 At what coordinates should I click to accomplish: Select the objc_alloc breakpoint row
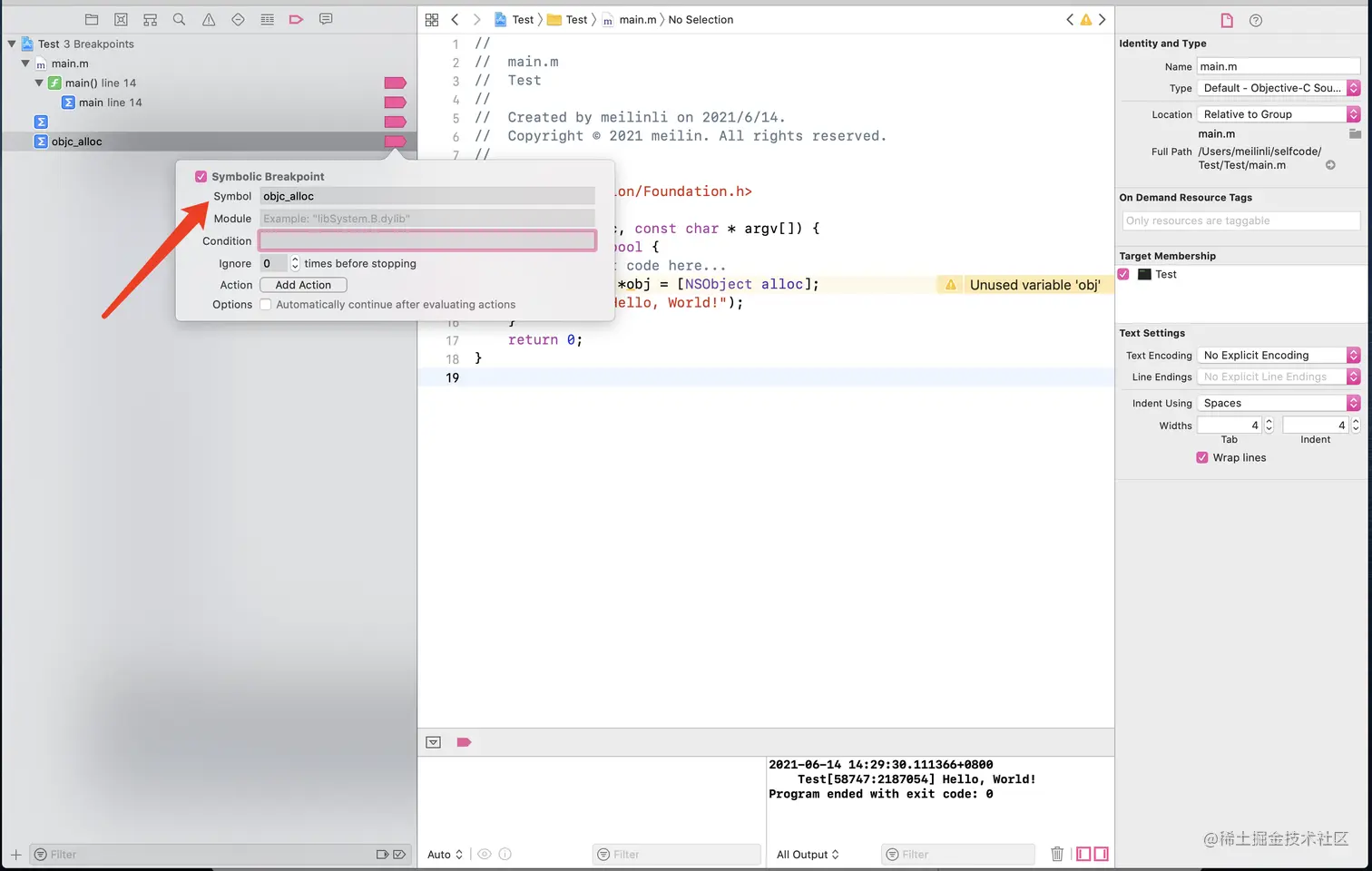click(209, 142)
